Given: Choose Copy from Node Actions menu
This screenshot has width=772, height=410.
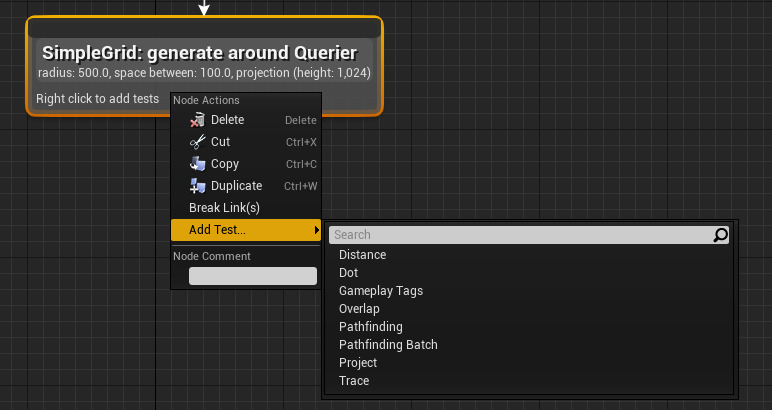Looking at the screenshot, I should (246, 164).
